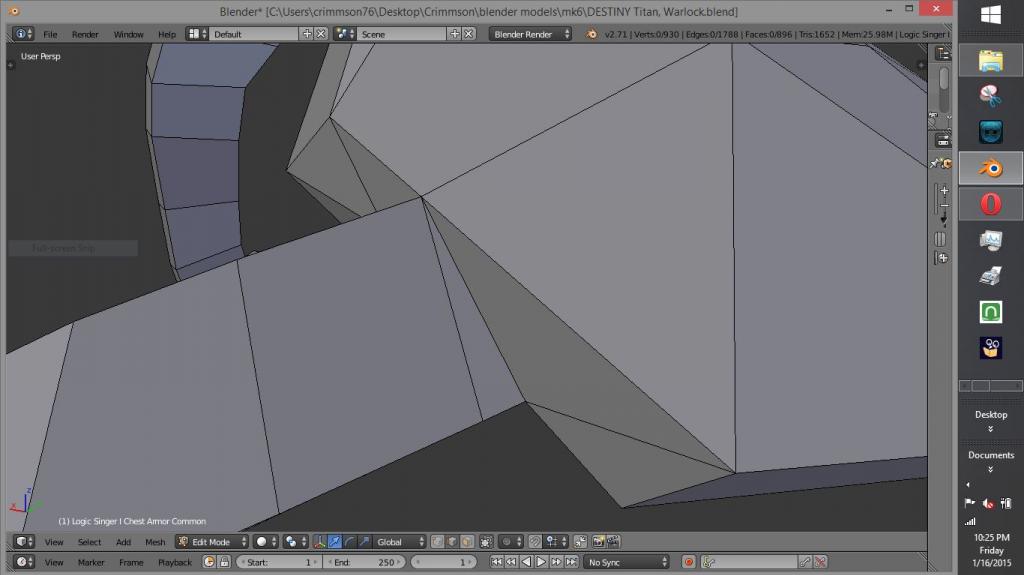Image resolution: width=1024 pixels, height=575 pixels.
Task: Toggle the timeline preview range lock
Action: tap(225, 562)
